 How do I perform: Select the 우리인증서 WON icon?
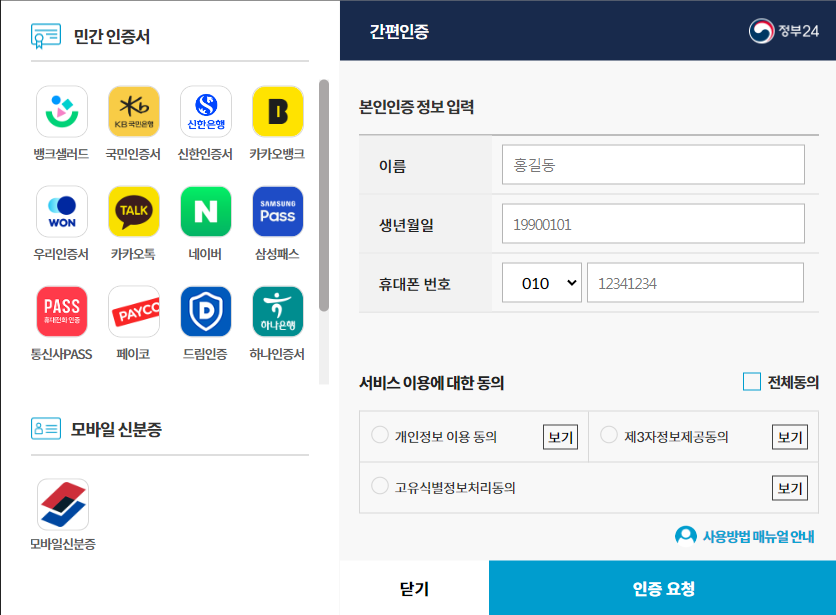[62, 211]
